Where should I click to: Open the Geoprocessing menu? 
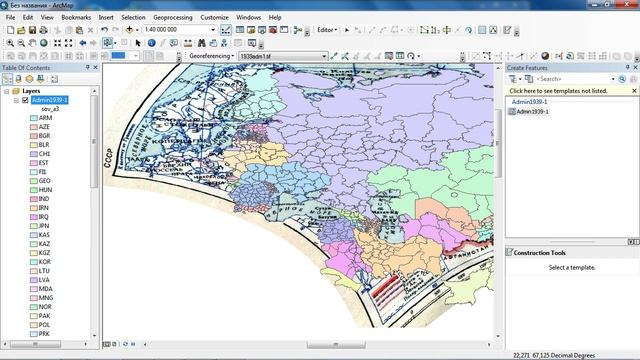tap(173, 18)
